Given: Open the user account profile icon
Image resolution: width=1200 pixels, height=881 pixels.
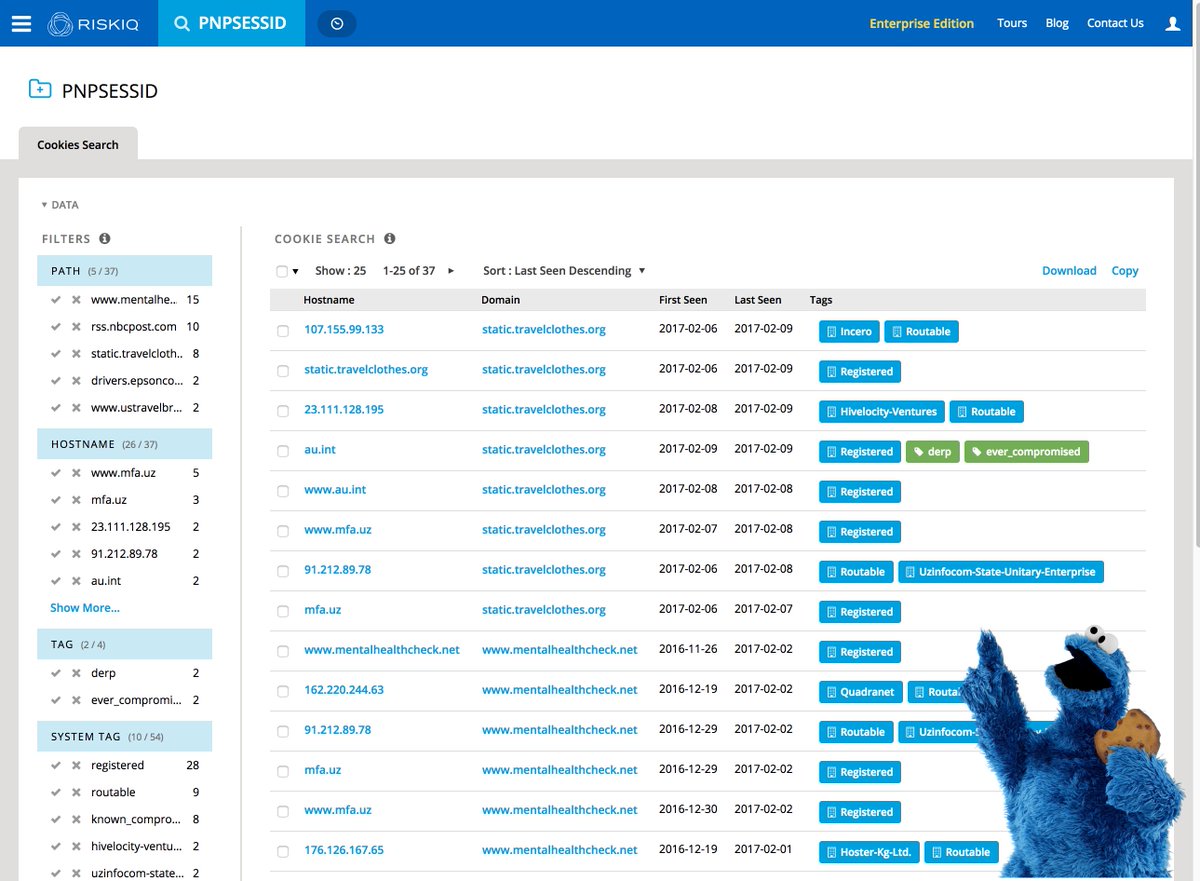Looking at the screenshot, I should click(1173, 23).
